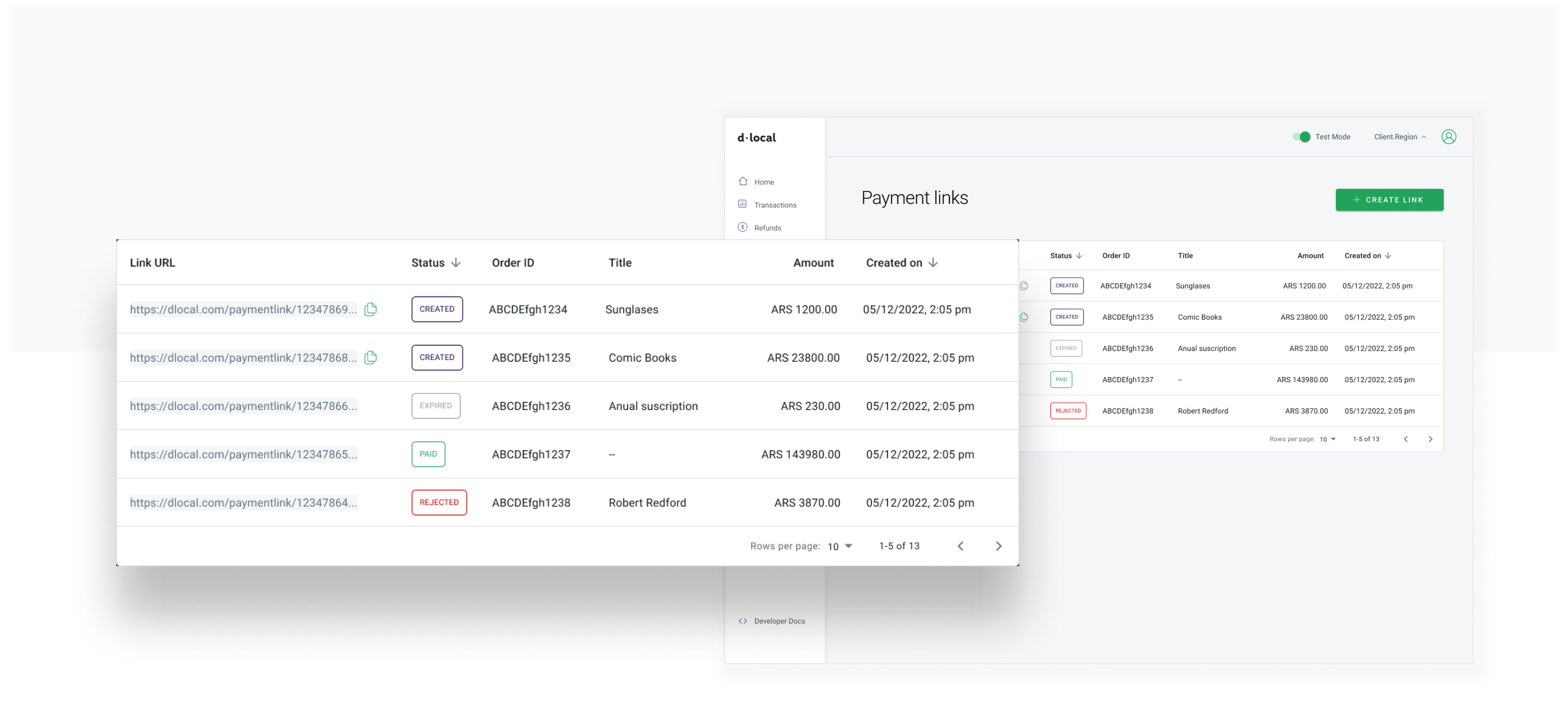Click the Home sidebar icon
The width and height of the screenshot is (1568, 710).
pos(743,181)
